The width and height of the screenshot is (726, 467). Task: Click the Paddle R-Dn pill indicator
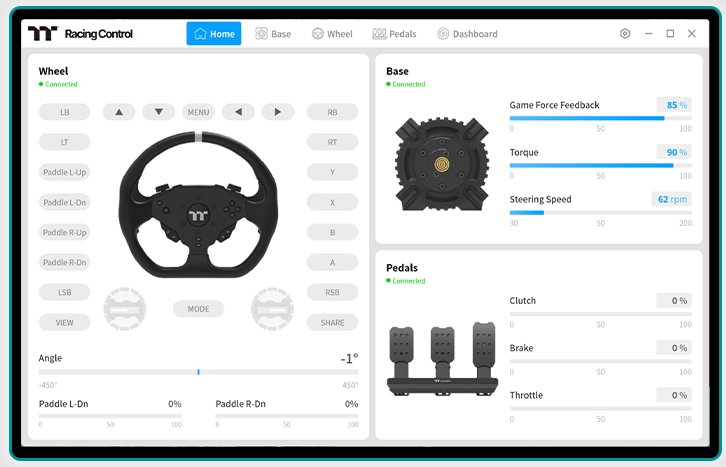click(x=64, y=262)
